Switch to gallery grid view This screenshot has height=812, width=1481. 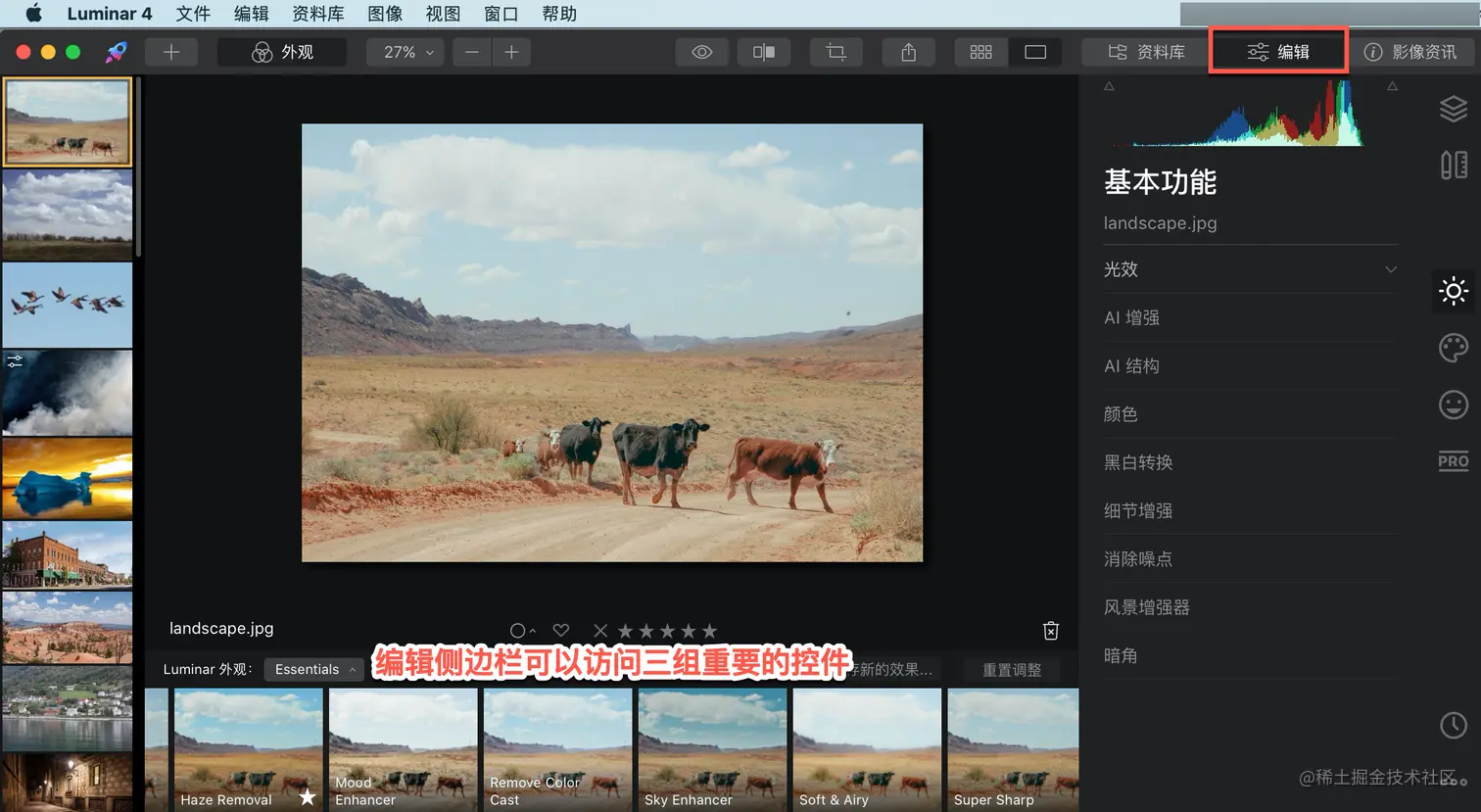tap(981, 52)
